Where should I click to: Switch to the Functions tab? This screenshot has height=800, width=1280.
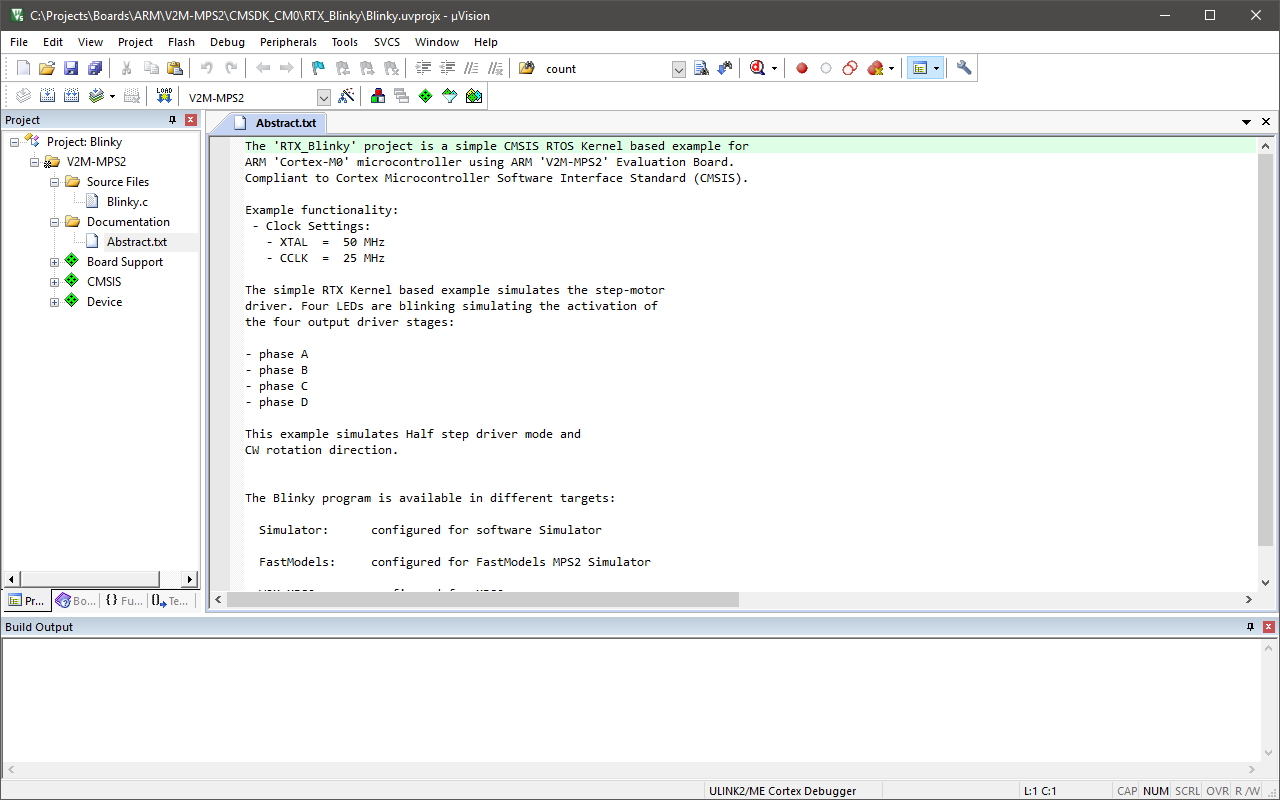[x=124, y=601]
